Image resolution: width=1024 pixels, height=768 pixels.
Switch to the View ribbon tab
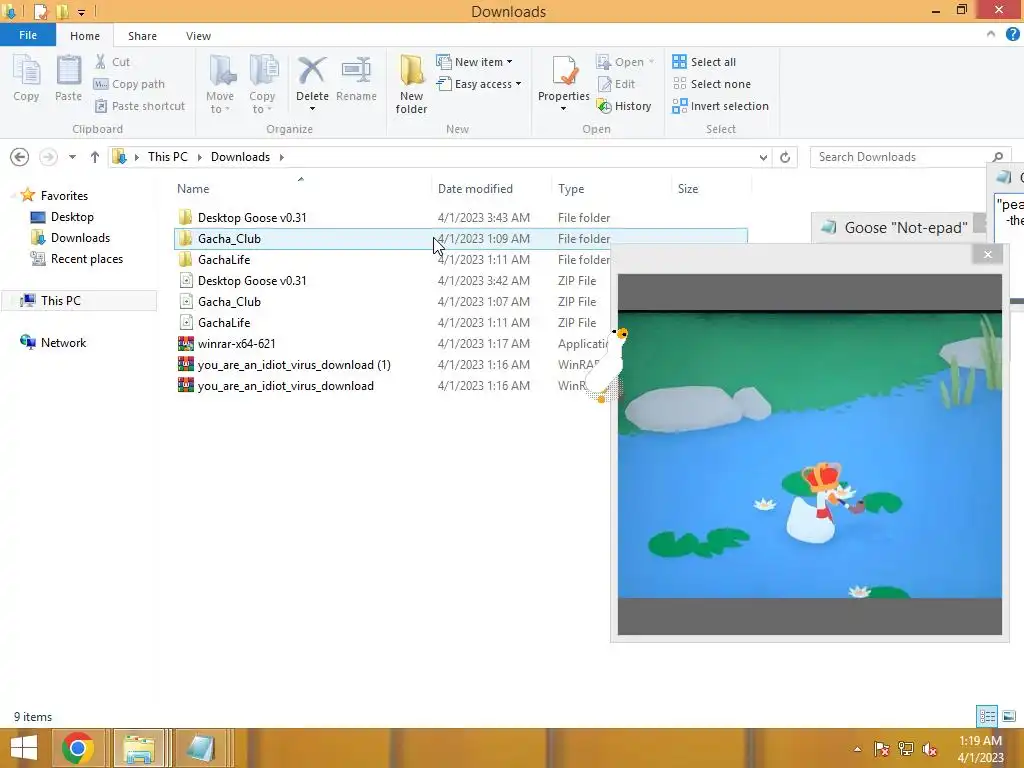pyautogui.click(x=198, y=36)
